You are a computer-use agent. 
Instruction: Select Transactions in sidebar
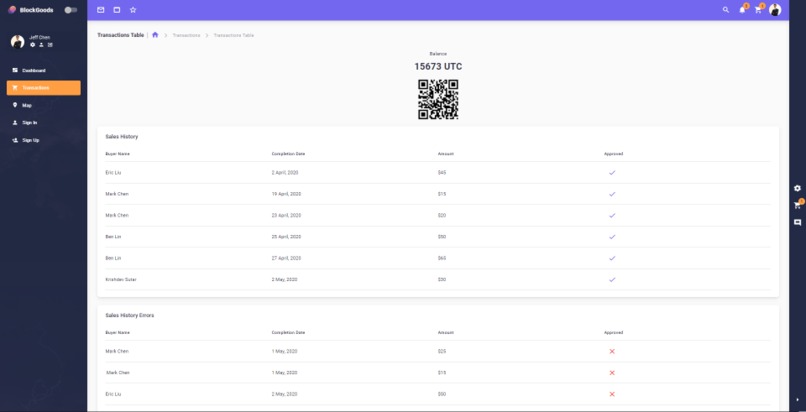click(x=44, y=88)
